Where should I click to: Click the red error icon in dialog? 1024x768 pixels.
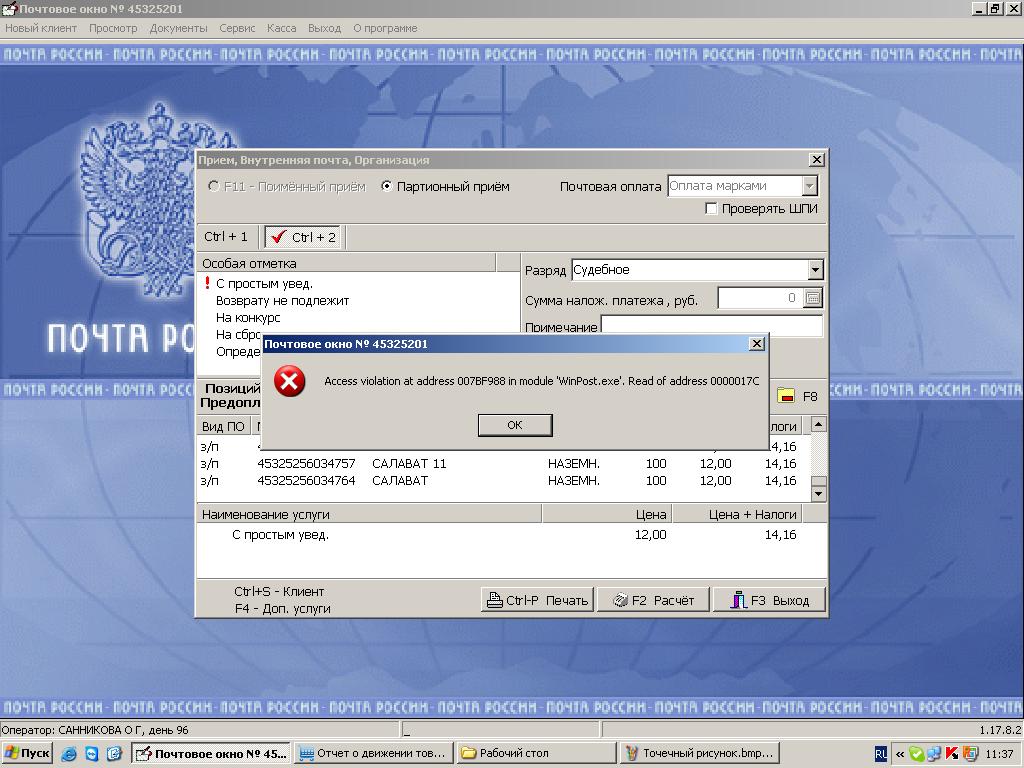[x=289, y=381]
